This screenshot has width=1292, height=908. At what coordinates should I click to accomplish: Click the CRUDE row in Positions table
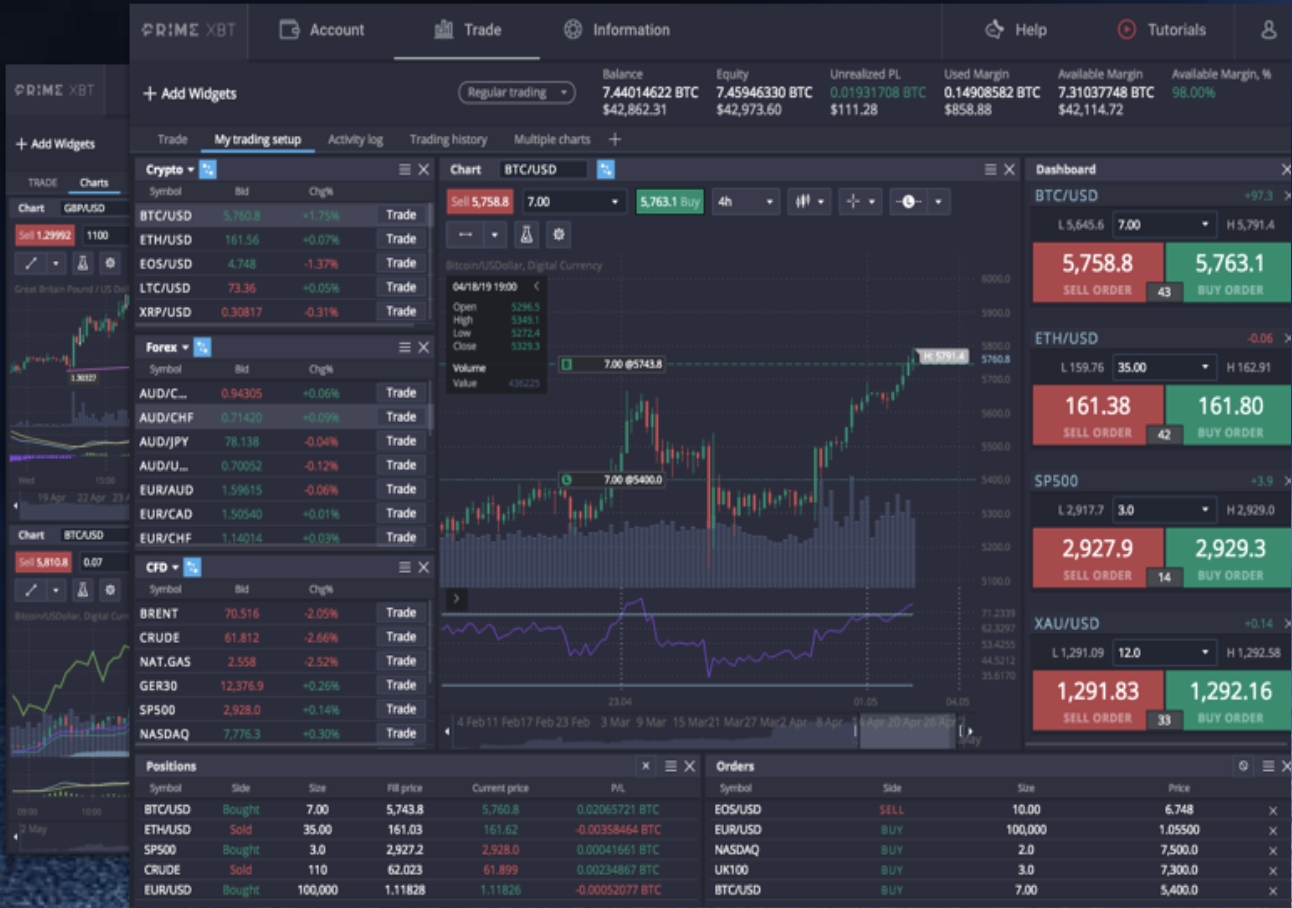pyautogui.click(x=419, y=870)
